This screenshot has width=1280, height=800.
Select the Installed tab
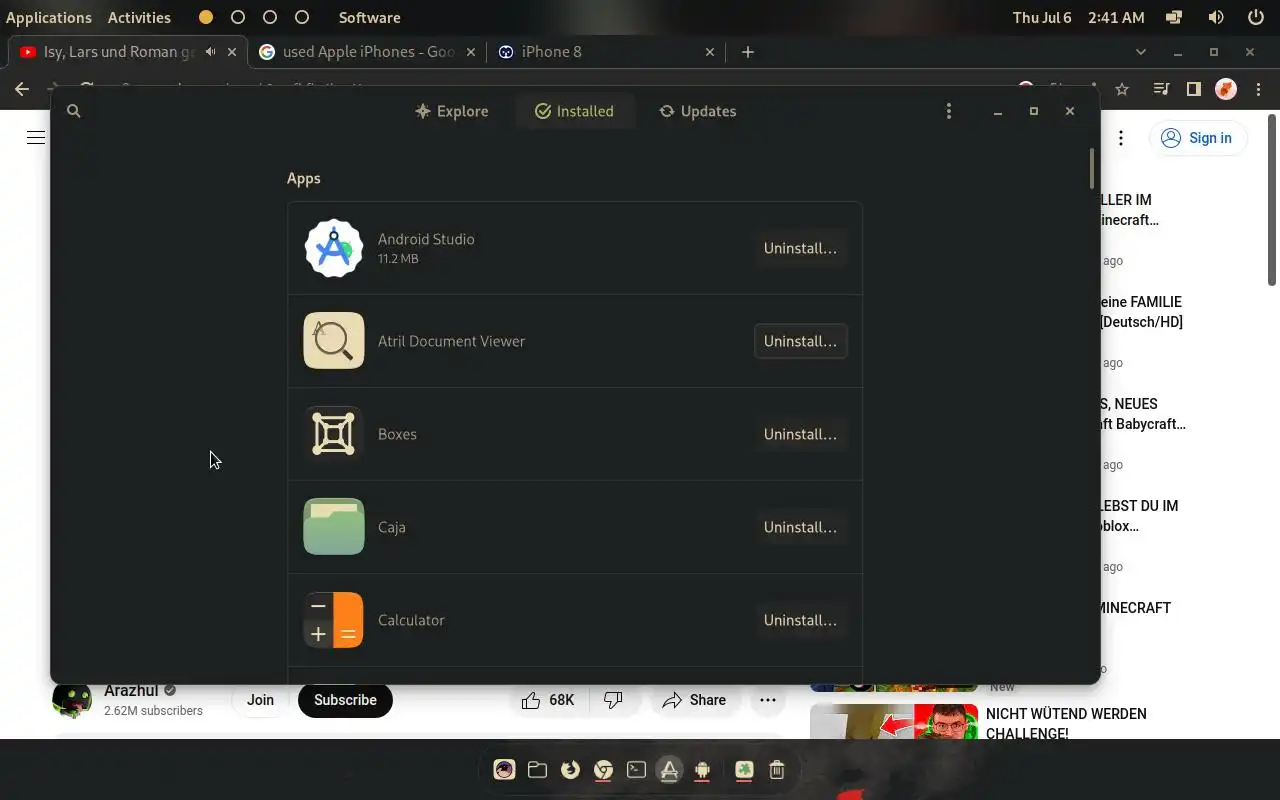click(x=575, y=111)
